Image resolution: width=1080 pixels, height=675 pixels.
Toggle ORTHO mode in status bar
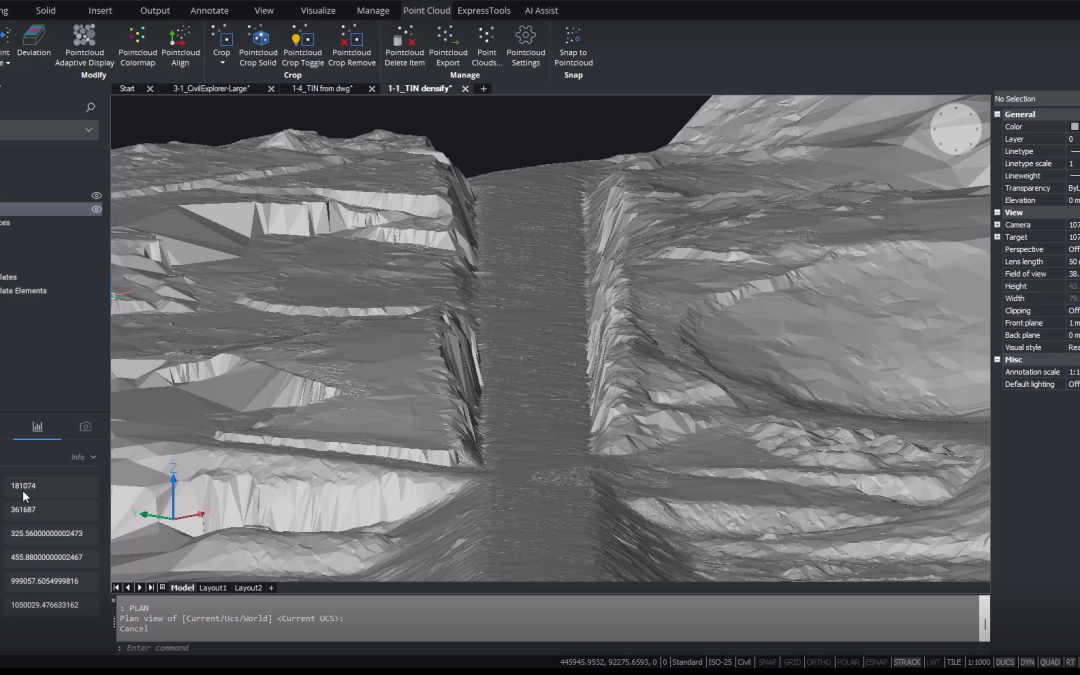click(818, 662)
